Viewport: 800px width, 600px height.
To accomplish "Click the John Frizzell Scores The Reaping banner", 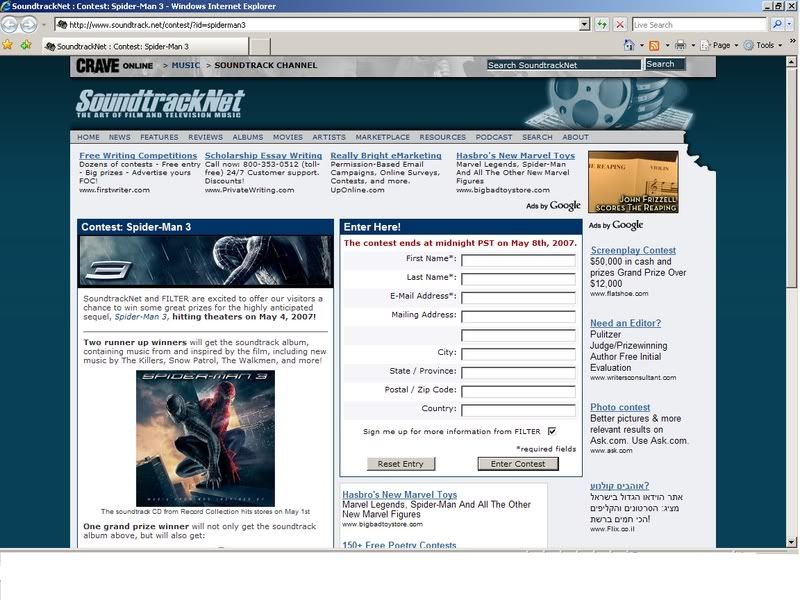I will (x=633, y=182).
